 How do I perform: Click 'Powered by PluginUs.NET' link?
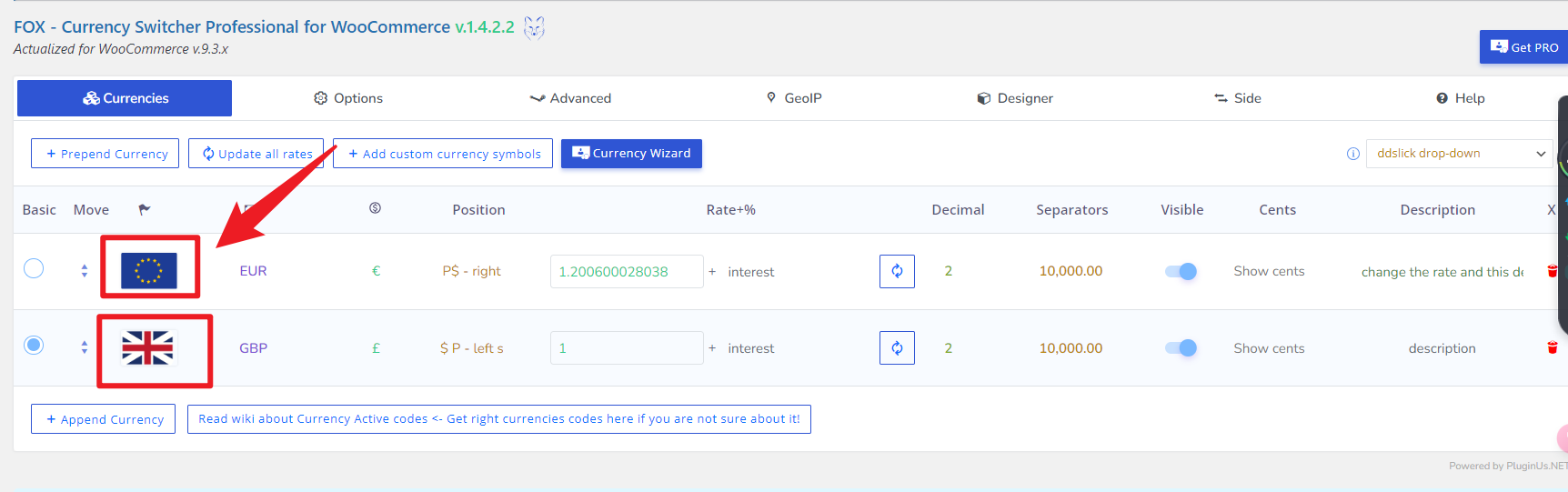(1508, 466)
